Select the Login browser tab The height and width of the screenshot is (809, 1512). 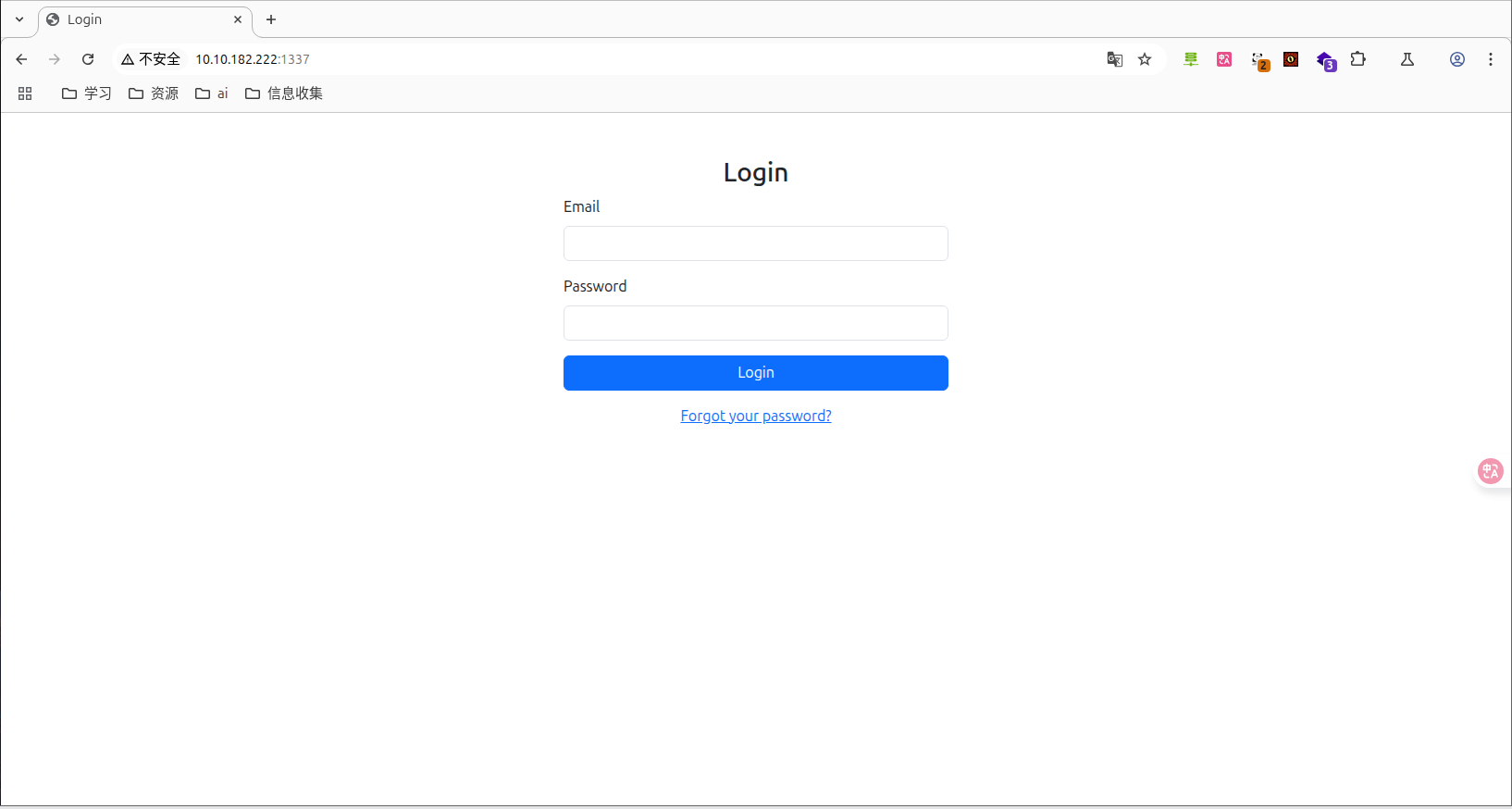click(x=139, y=19)
